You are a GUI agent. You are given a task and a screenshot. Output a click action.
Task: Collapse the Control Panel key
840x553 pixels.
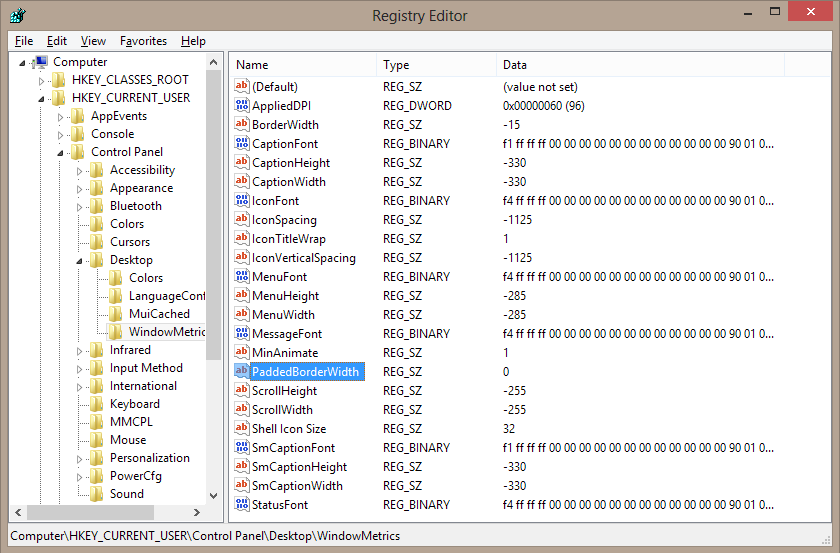[x=61, y=153]
